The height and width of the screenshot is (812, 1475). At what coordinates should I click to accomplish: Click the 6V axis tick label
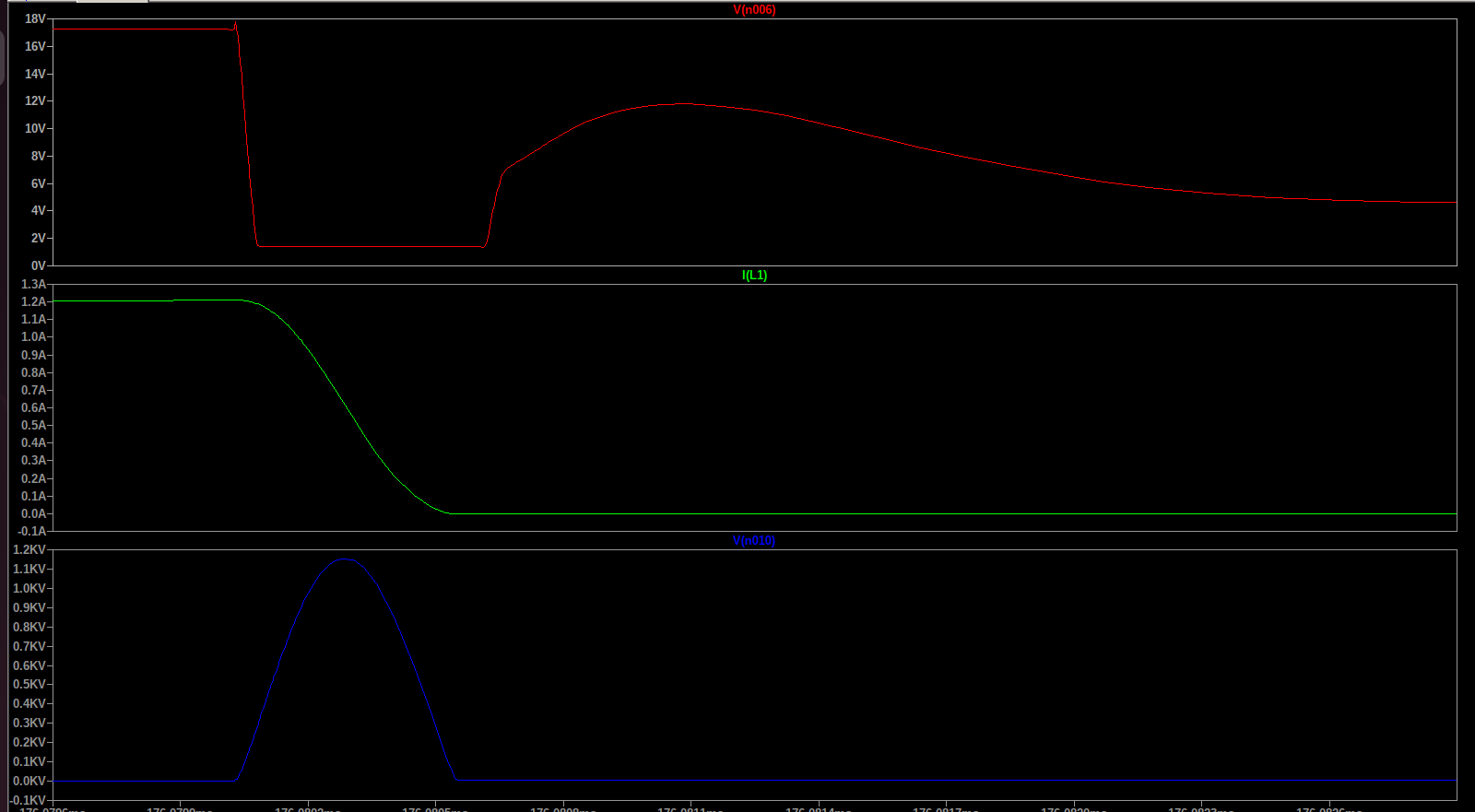coord(38,183)
